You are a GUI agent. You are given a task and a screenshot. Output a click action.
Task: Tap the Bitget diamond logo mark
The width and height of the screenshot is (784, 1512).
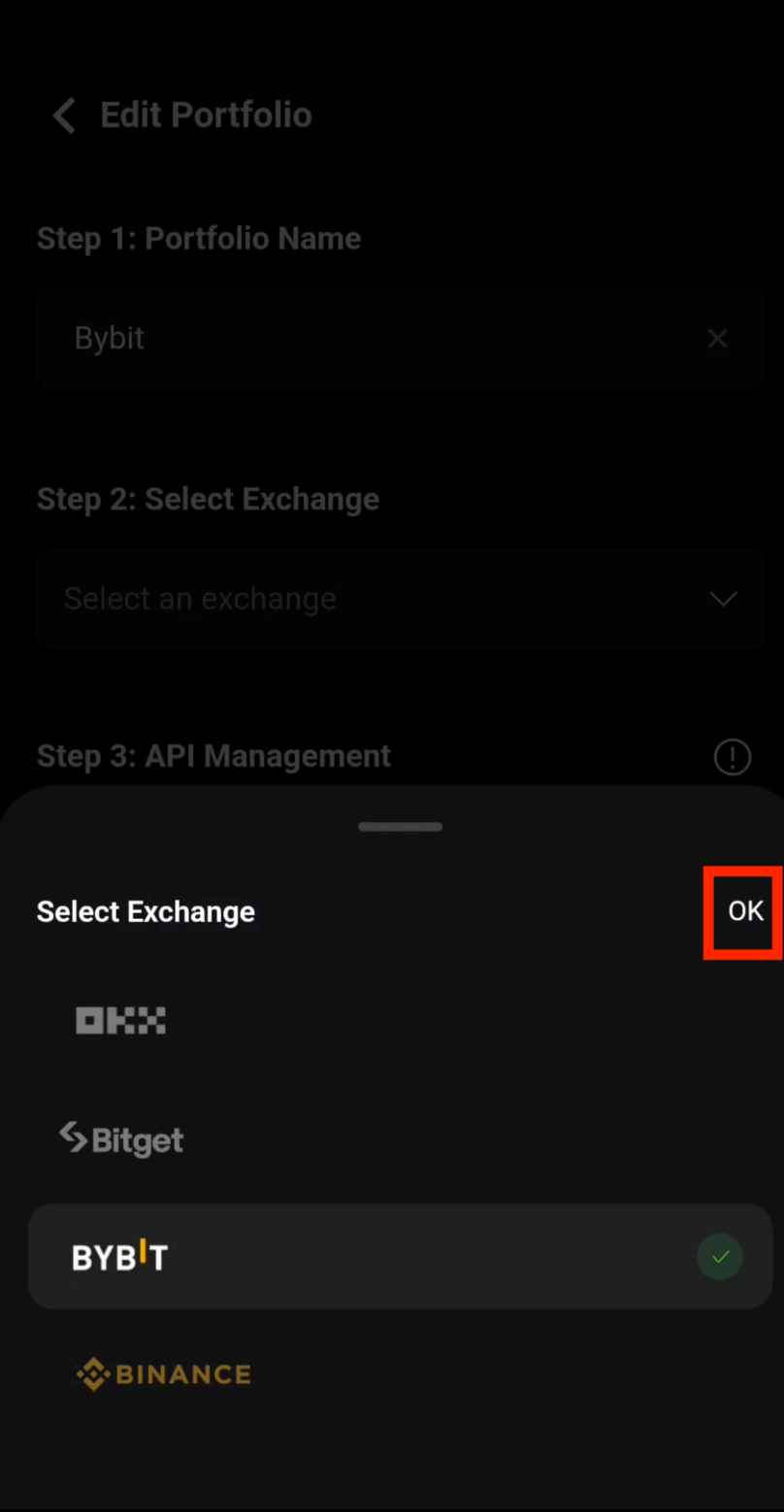73,1136
